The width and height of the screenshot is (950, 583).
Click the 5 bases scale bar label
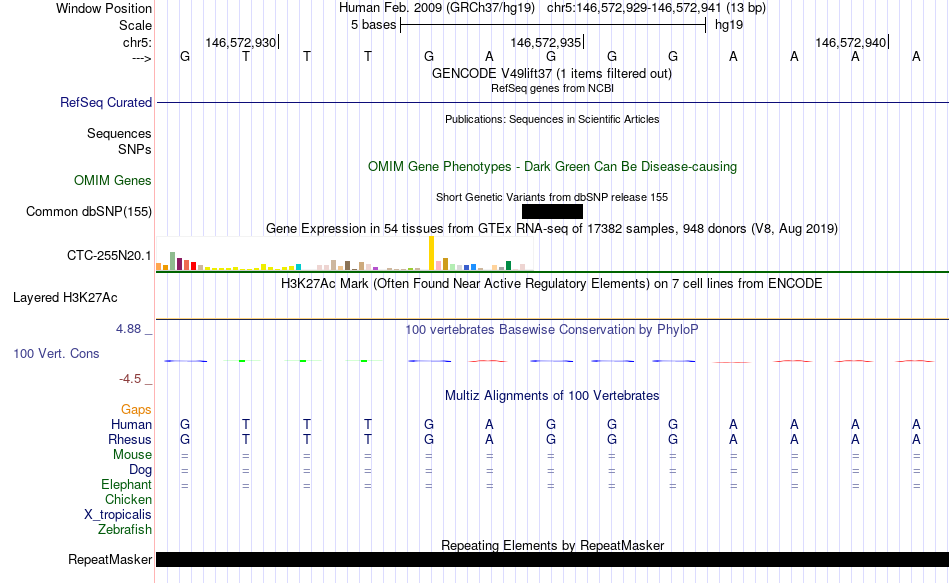point(373,25)
